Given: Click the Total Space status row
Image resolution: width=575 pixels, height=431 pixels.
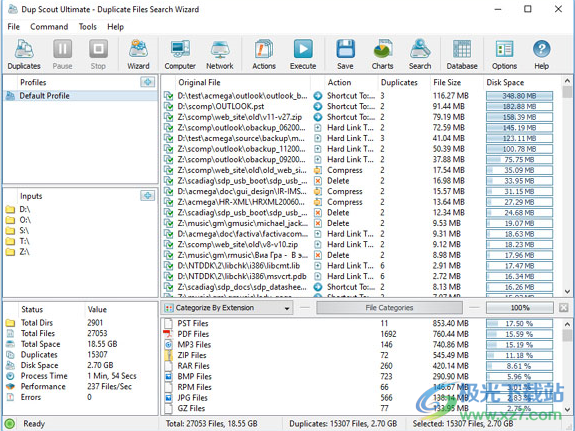Looking at the screenshot, I should [80, 344].
